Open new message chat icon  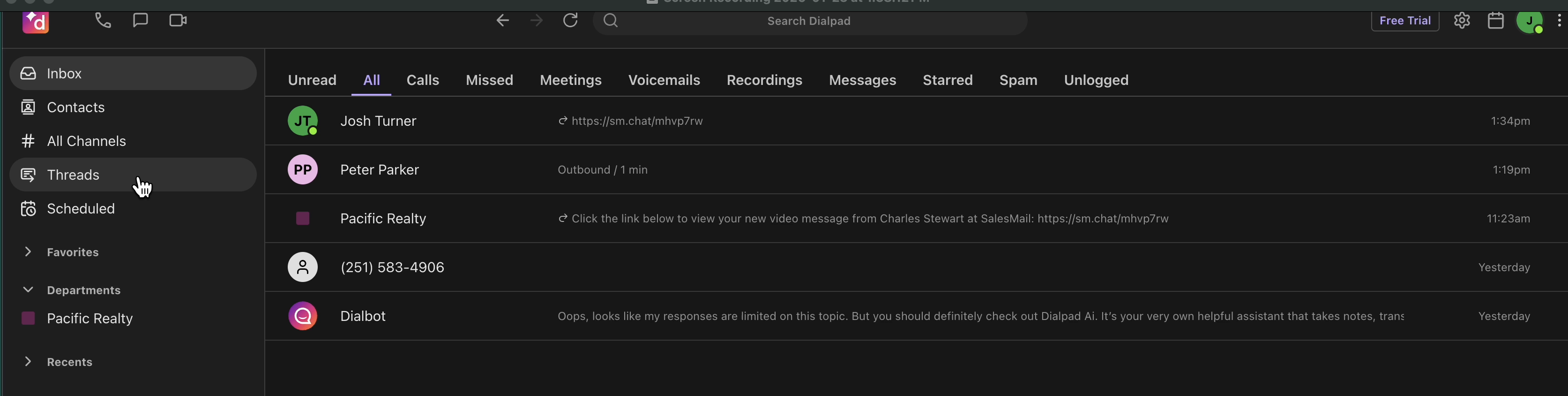point(140,21)
